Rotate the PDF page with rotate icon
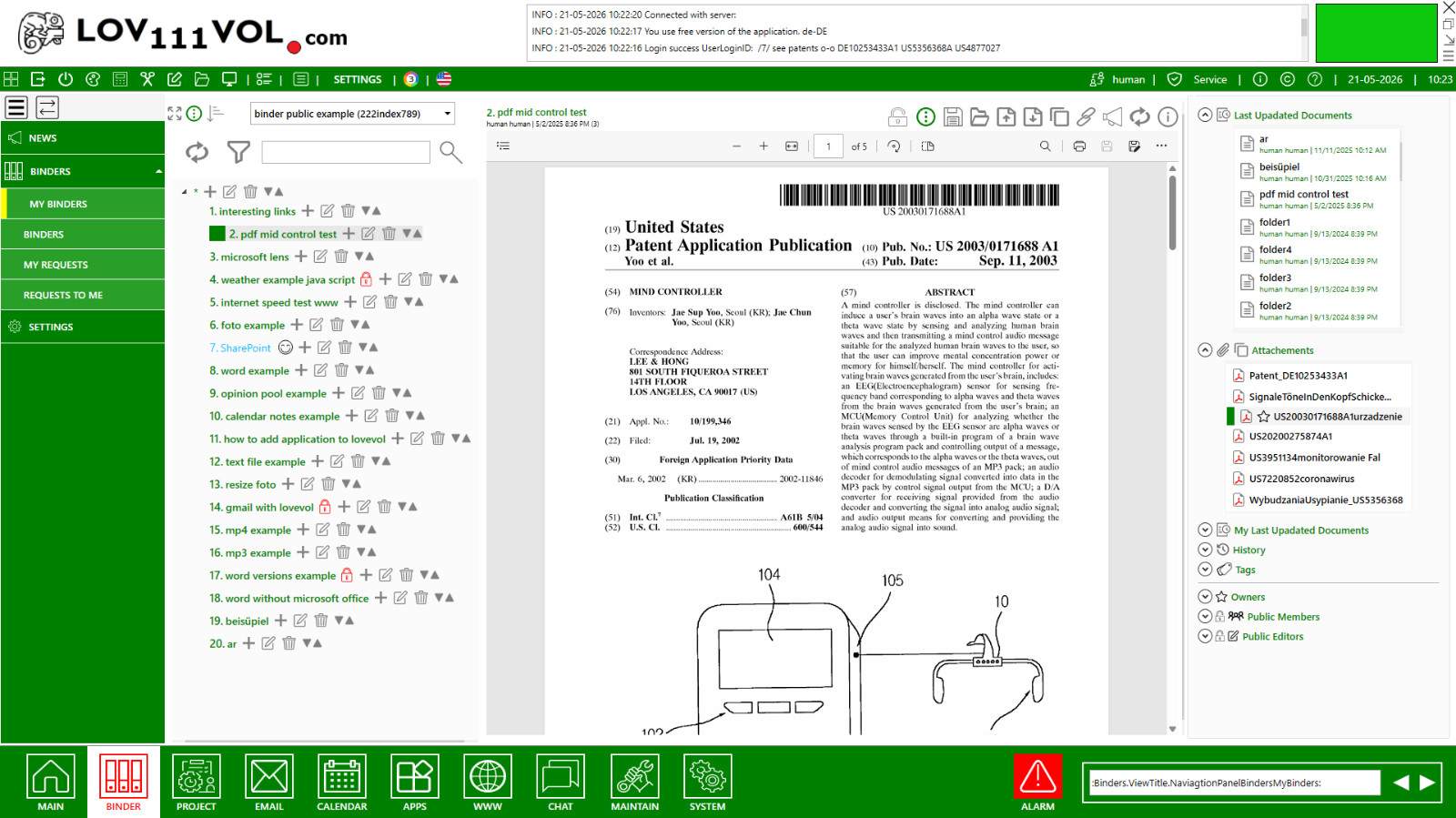1456x818 pixels. (894, 146)
